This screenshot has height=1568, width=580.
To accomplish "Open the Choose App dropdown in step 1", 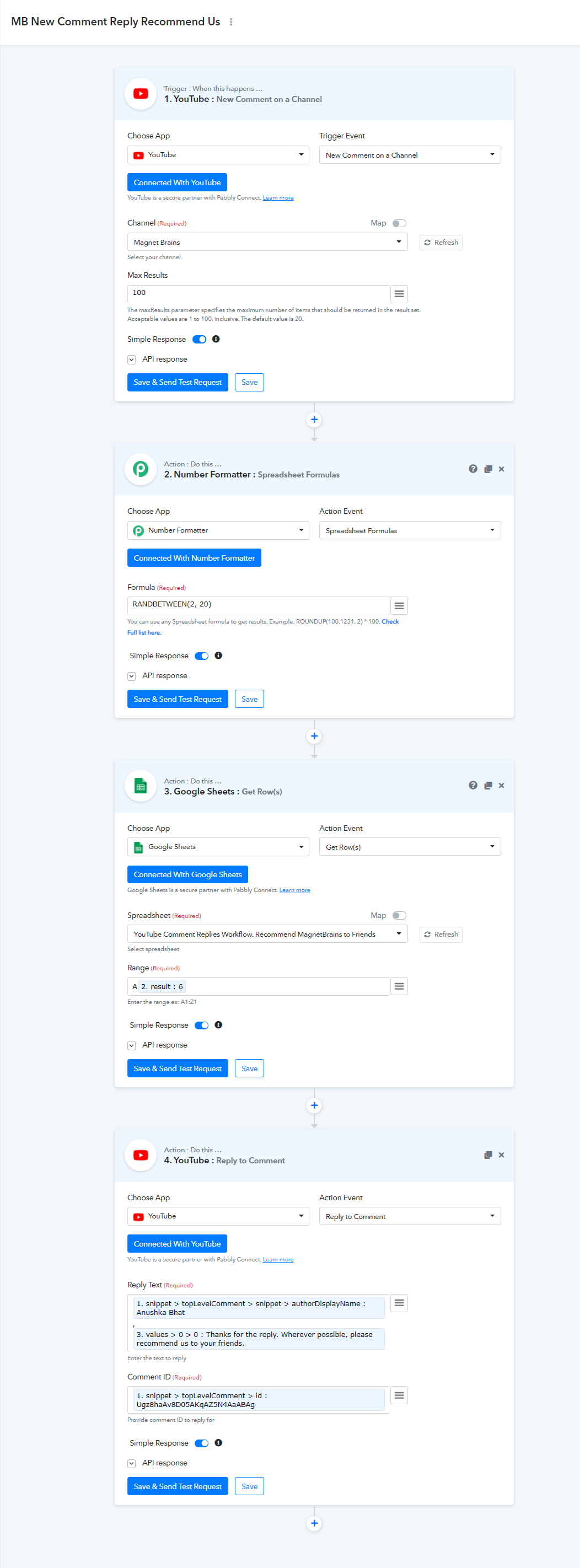I will [x=218, y=155].
